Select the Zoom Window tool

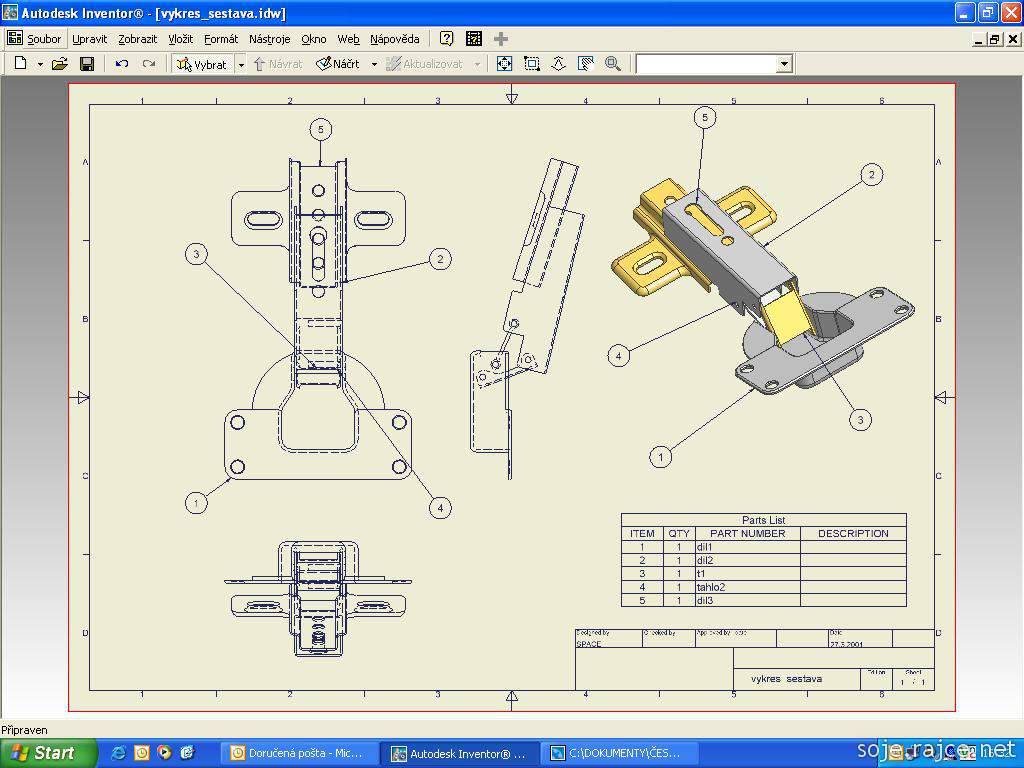pos(532,64)
